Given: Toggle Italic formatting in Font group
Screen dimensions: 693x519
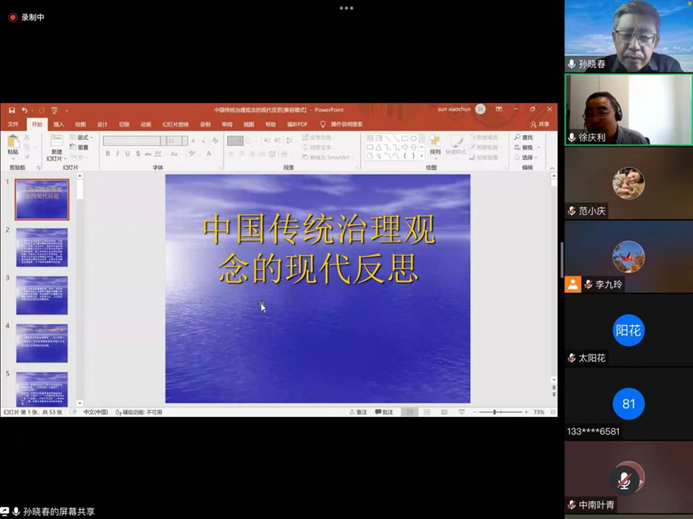Looking at the screenshot, I should 118,154.
